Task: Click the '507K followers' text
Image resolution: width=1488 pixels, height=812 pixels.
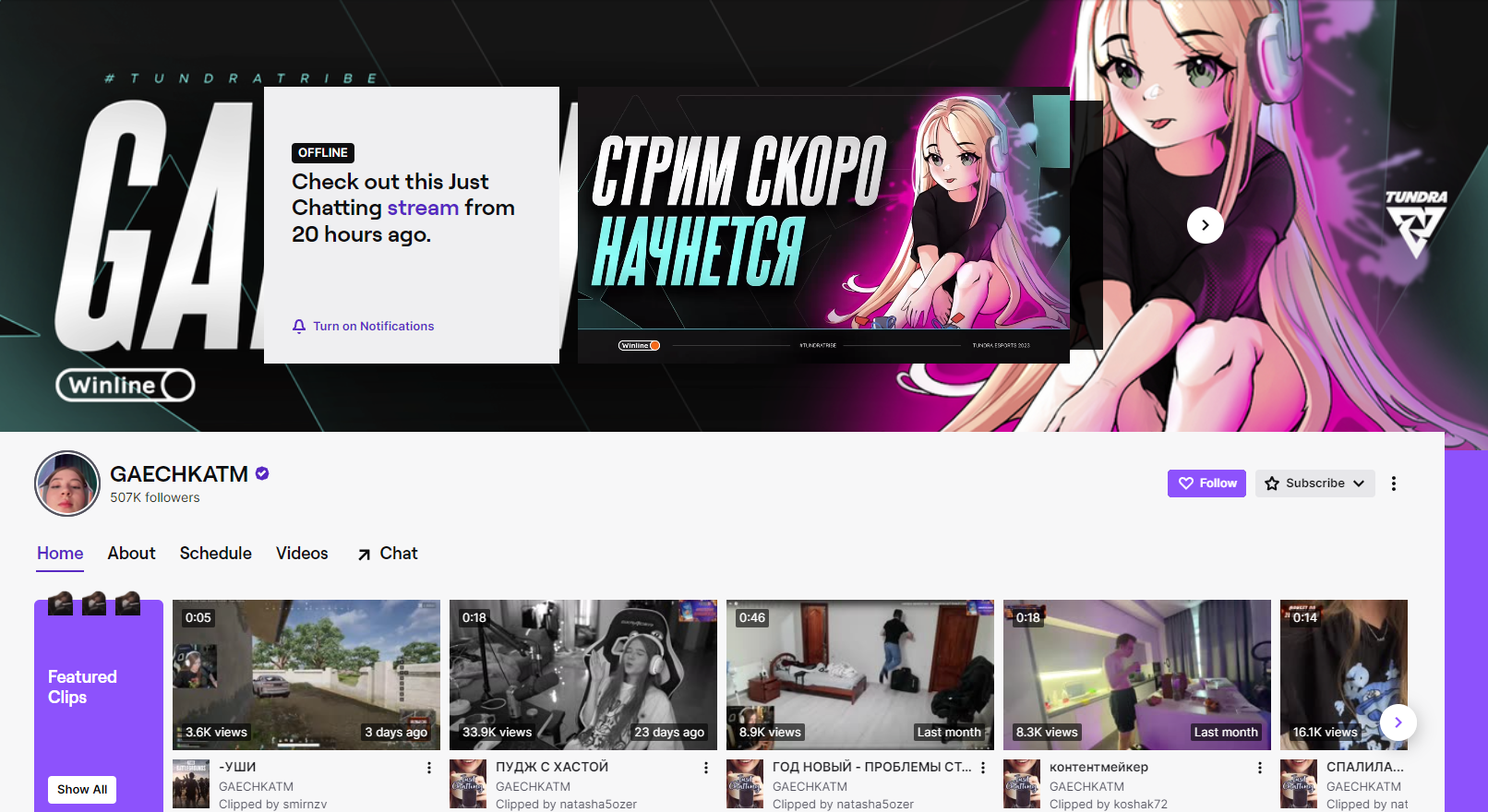Action: point(155,497)
